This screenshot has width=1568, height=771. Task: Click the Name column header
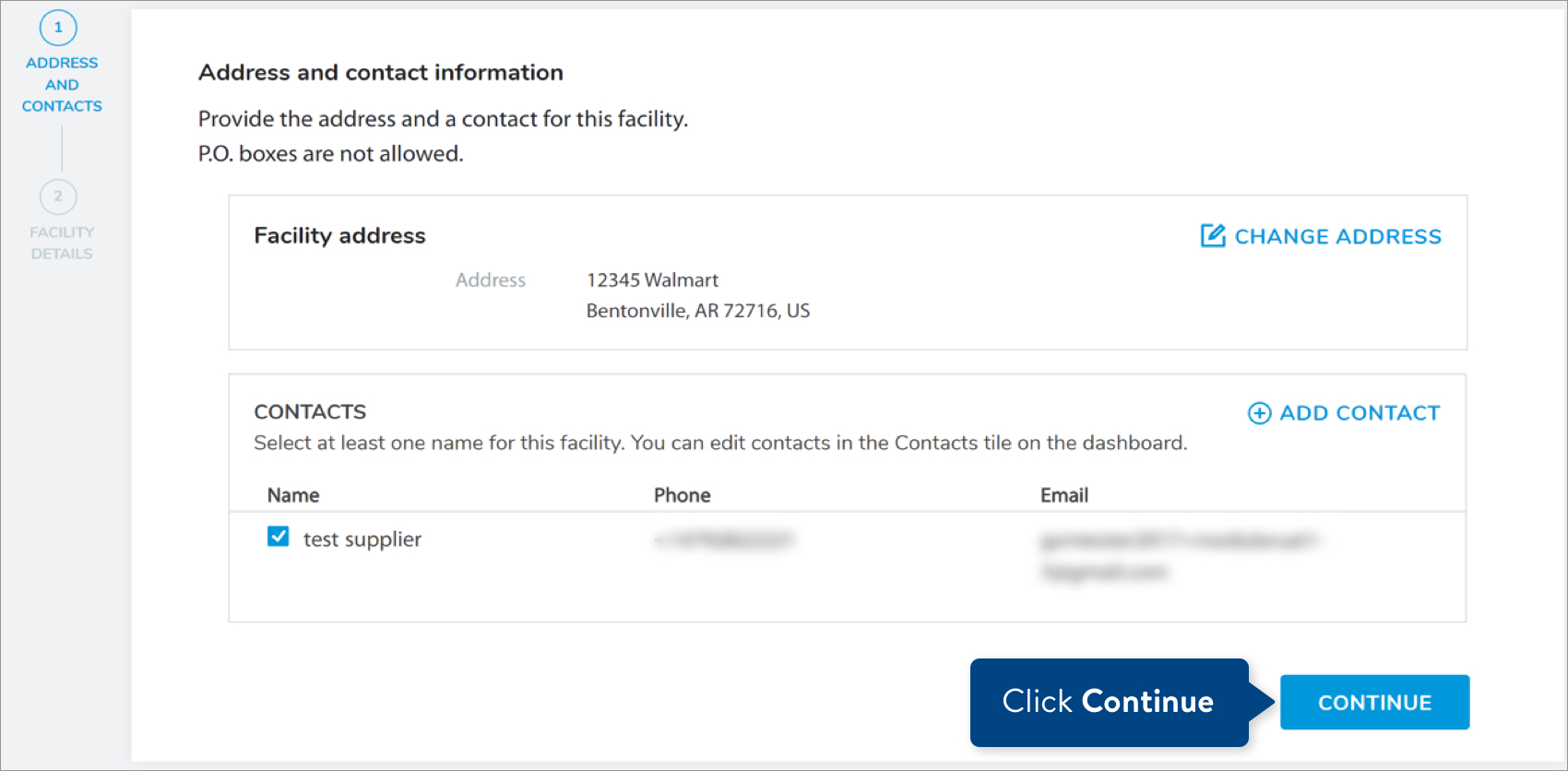click(292, 495)
